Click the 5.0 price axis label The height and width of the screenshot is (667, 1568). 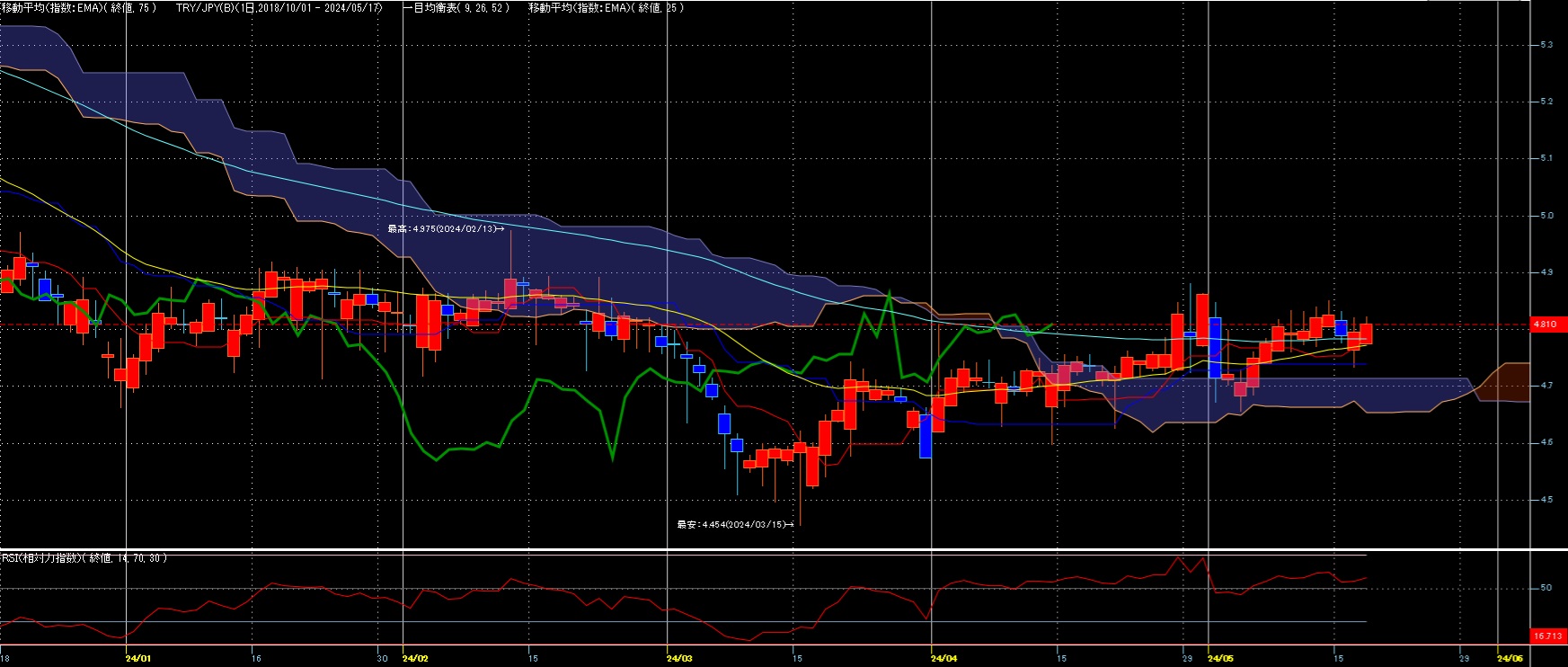[1546, 216]
